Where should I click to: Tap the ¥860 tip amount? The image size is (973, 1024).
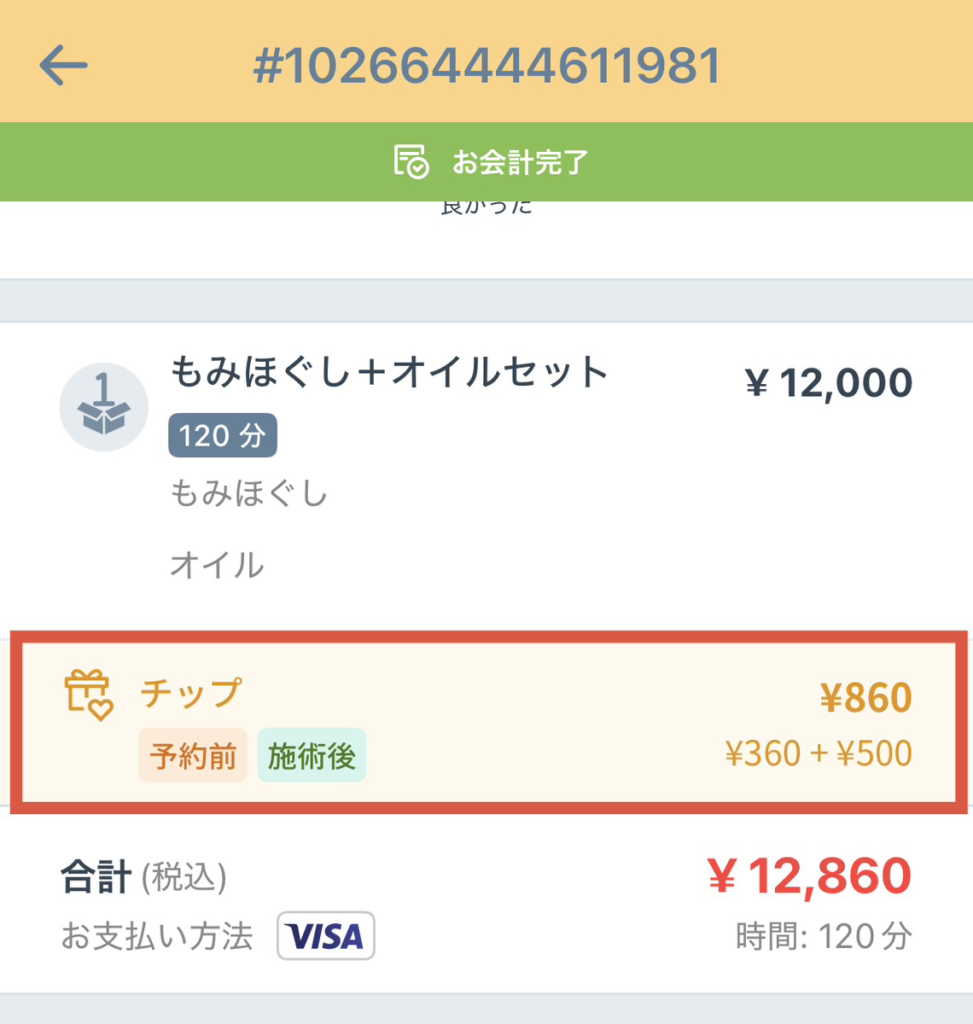pos(865,698)
